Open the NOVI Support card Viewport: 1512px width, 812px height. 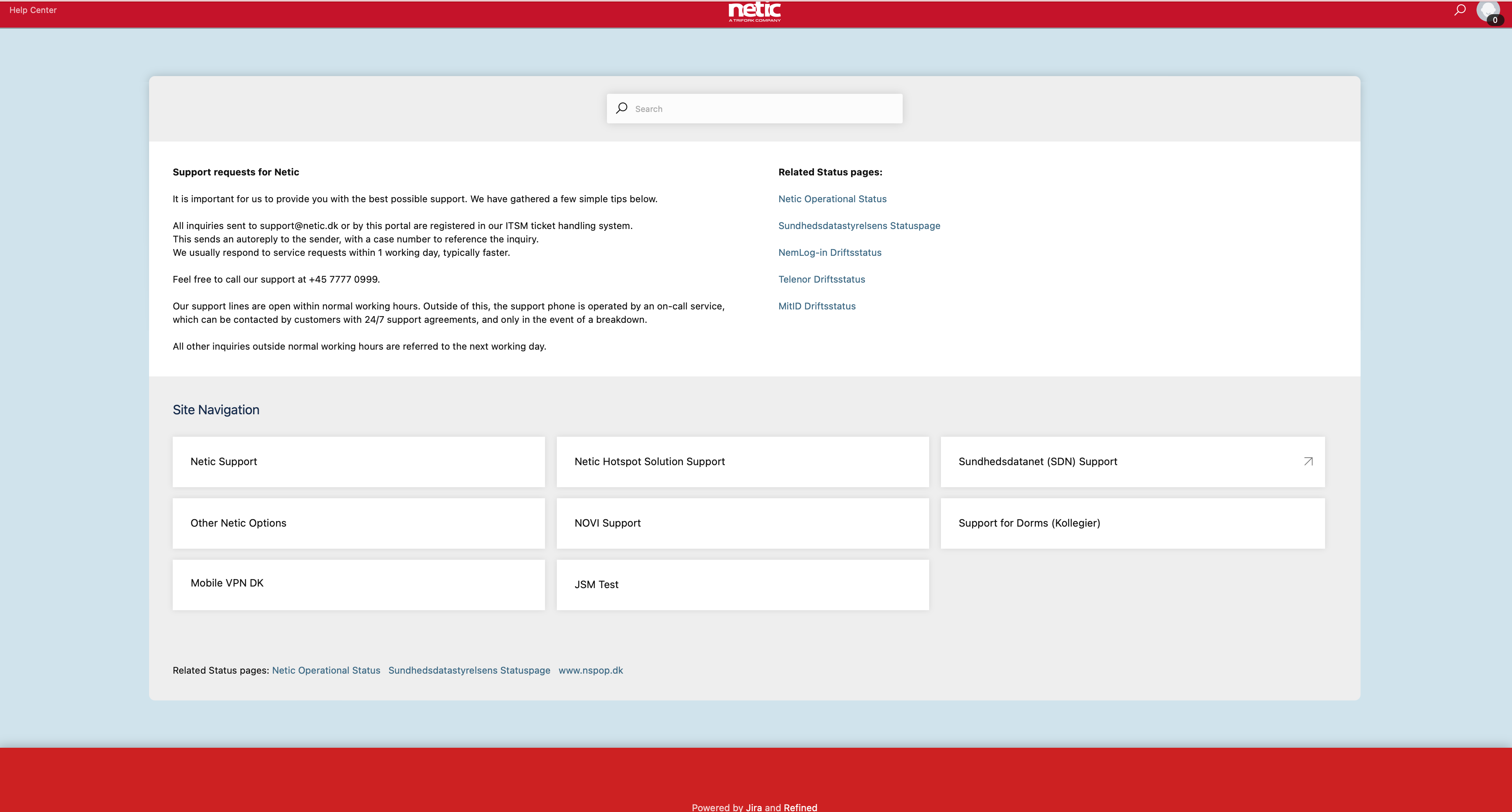[743, 523]
